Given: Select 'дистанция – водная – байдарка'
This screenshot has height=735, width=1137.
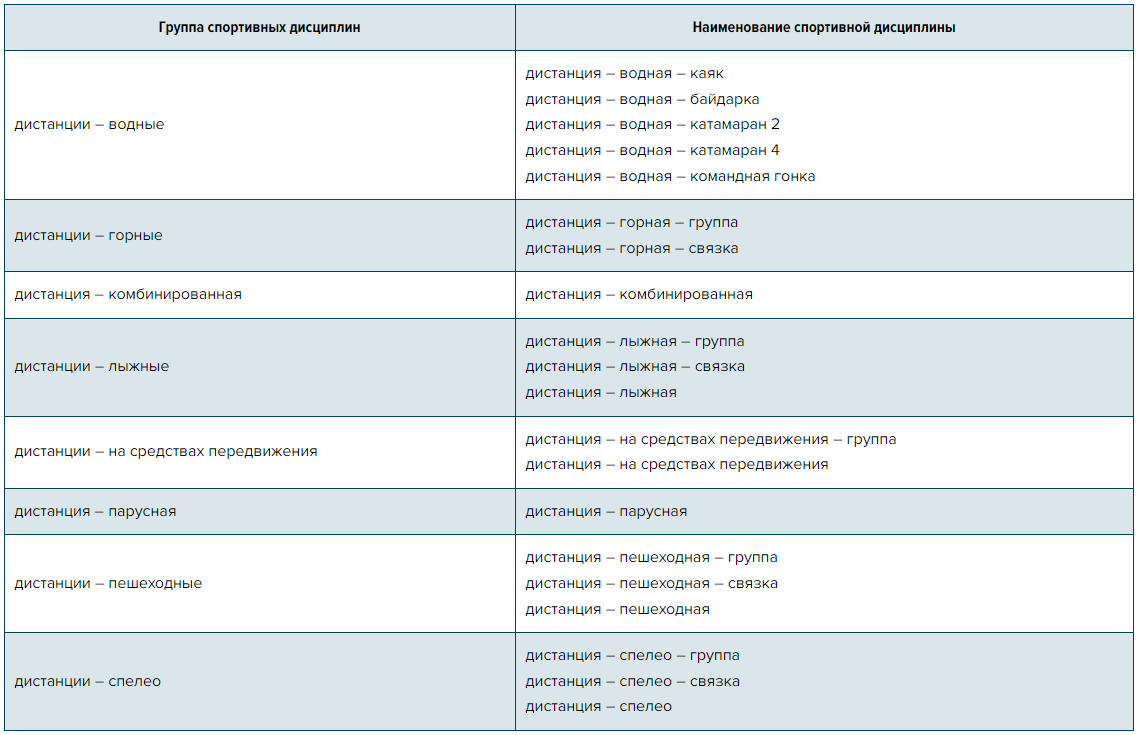Looking at the screenshot, I should 642,99.
